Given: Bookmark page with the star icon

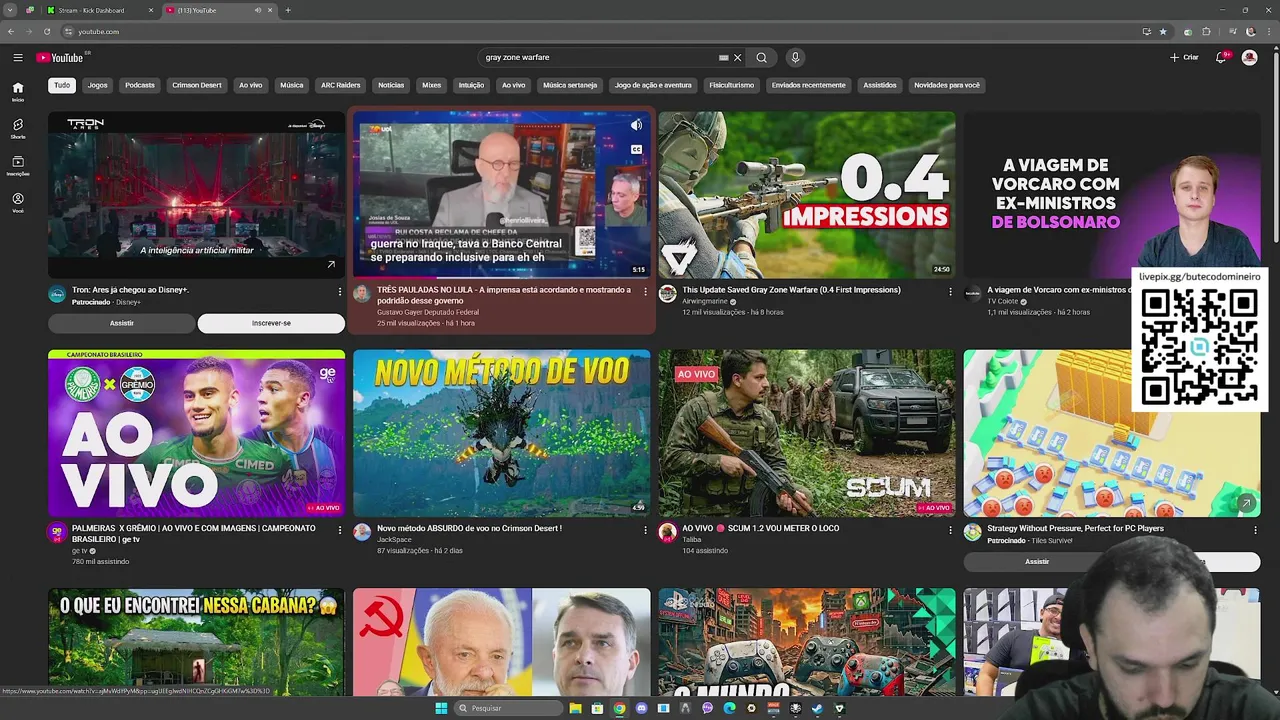Looking at the screenshot, I should [x=1163, y=32].
